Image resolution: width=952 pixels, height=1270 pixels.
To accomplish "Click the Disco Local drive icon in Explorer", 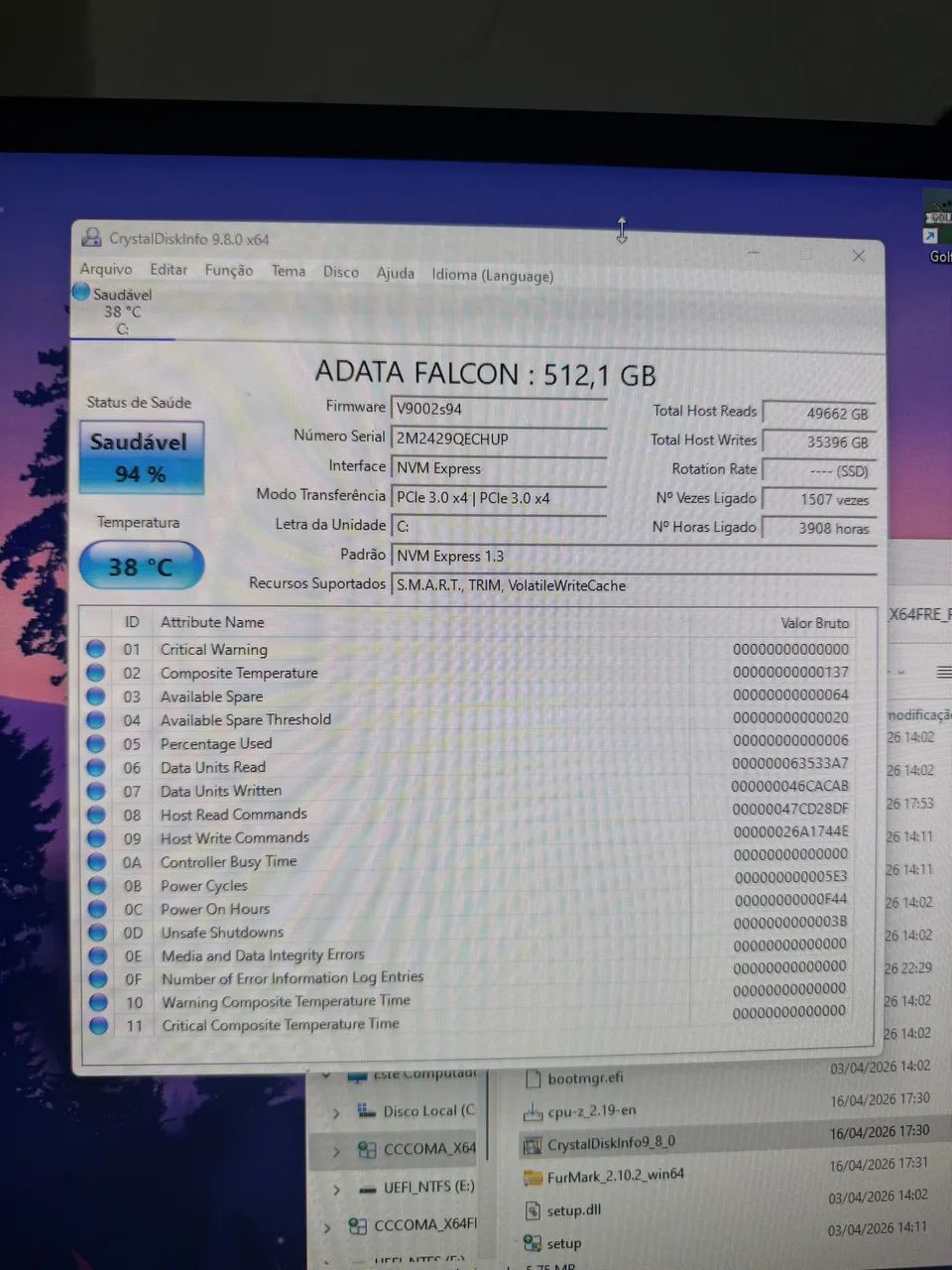I will pos(366,1111).
